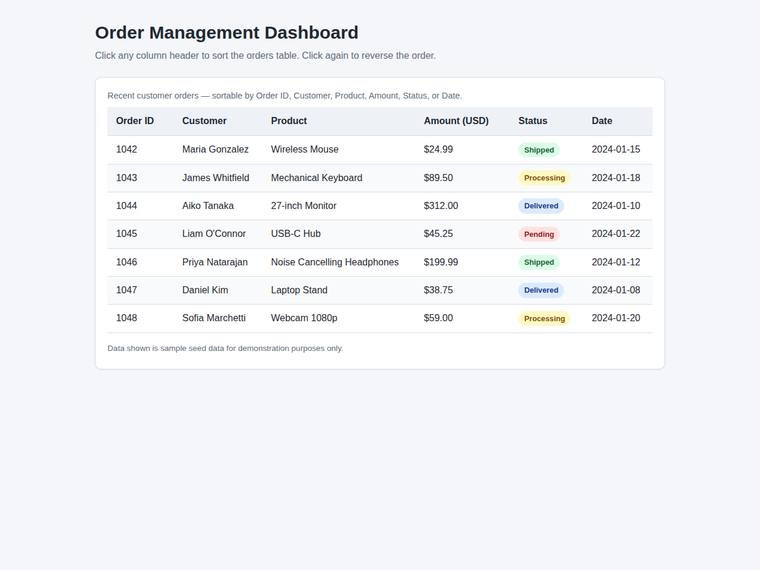This screenshot has height=570, width=760.
Task: Select date 2024-01-20
Action: pos(616,318)
